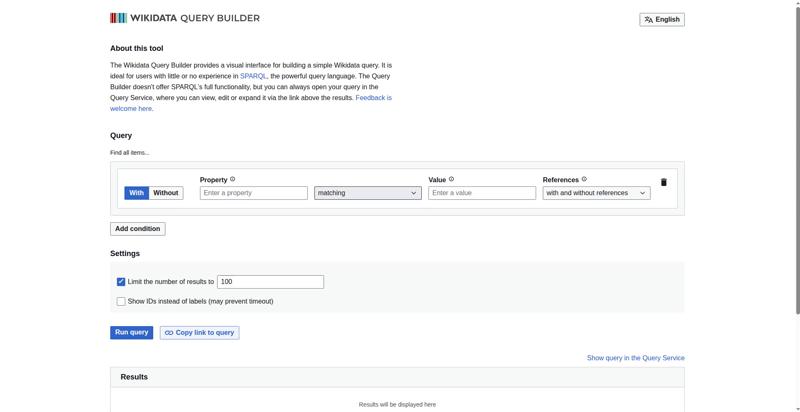Click the Enter a value field
The width and height of the screenshot is (800, 412).
[482, 193]
